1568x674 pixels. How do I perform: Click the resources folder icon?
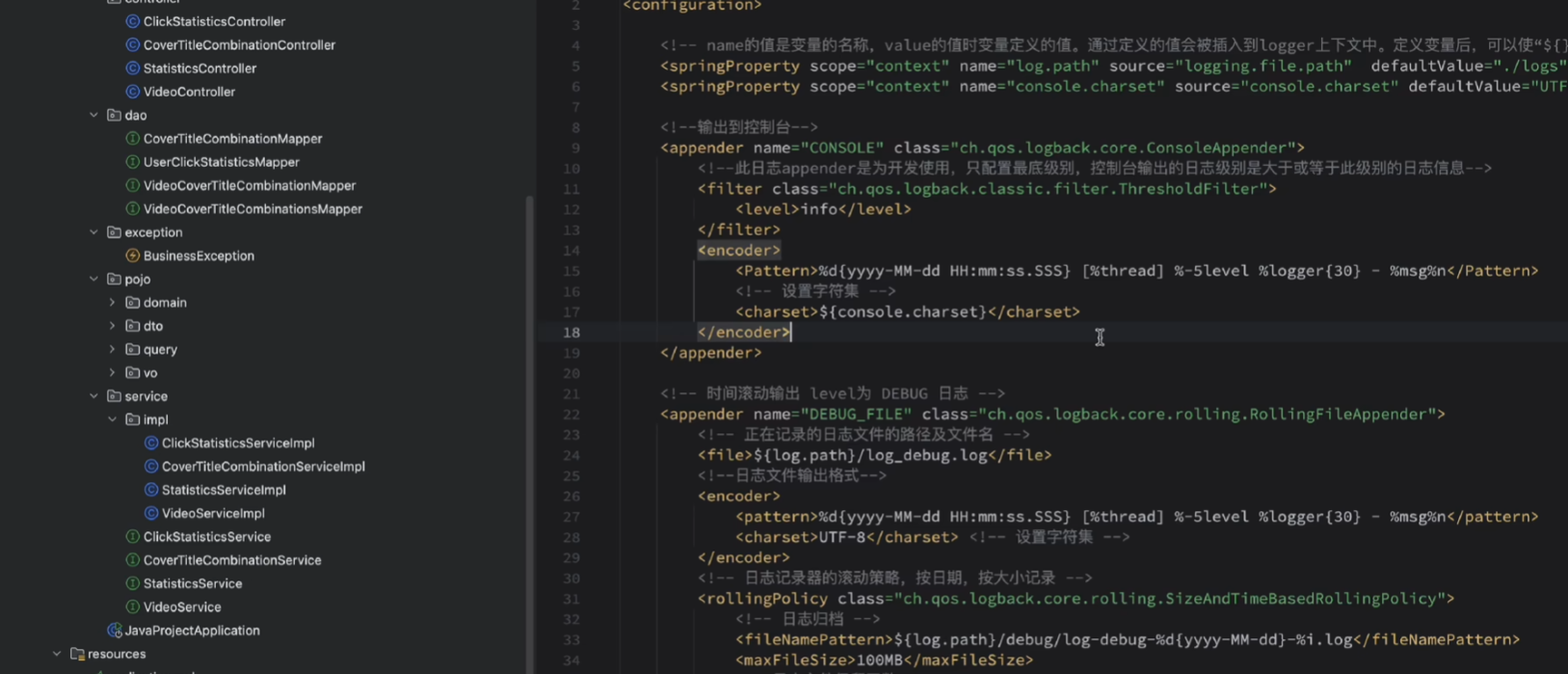[77, 654]
